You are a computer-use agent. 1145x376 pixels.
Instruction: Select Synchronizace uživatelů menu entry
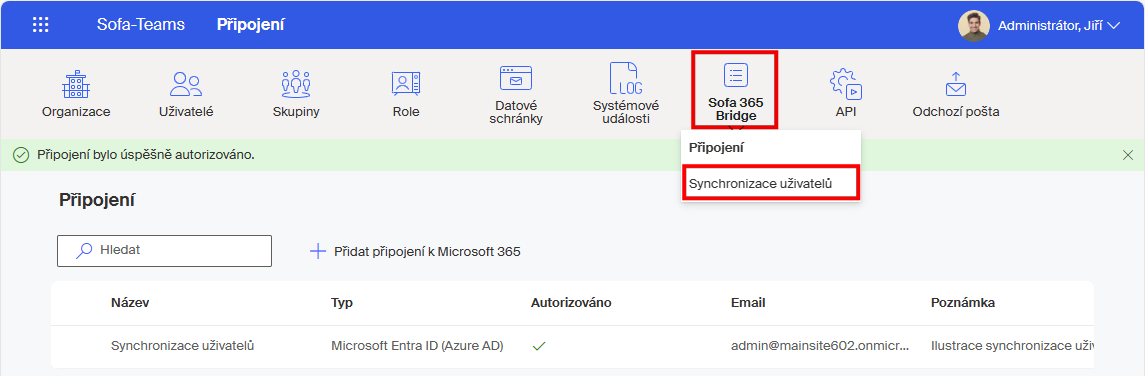pyautogui.click(x=771, y=183)
